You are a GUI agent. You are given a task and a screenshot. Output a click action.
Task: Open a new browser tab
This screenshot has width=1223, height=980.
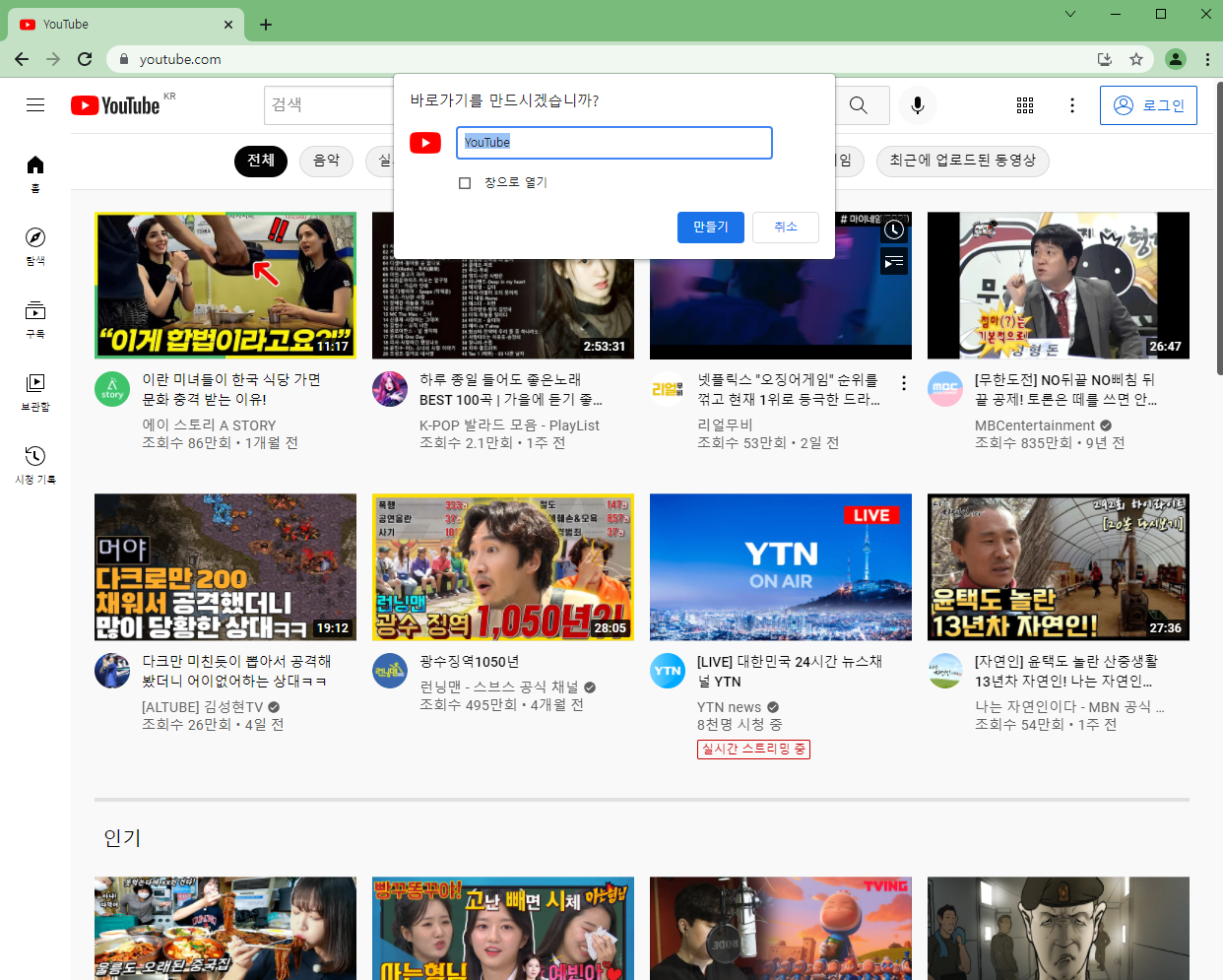tap(266, 25)
